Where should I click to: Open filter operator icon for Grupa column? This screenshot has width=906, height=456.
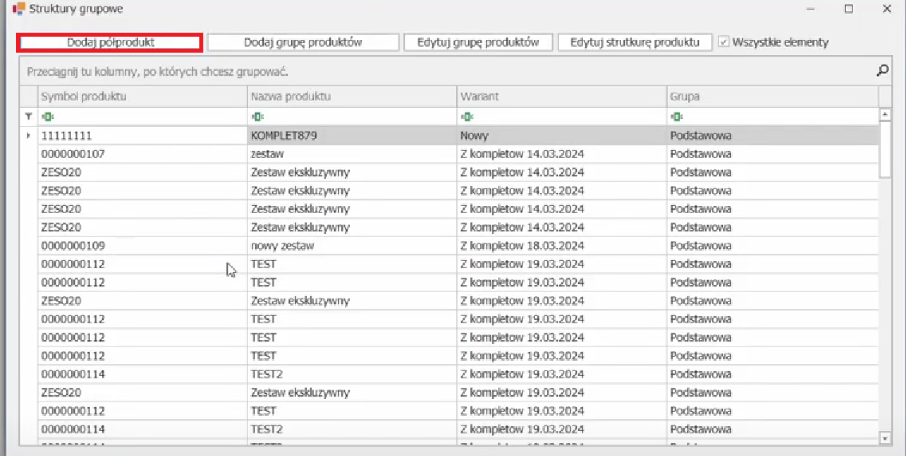pos(676,116)
